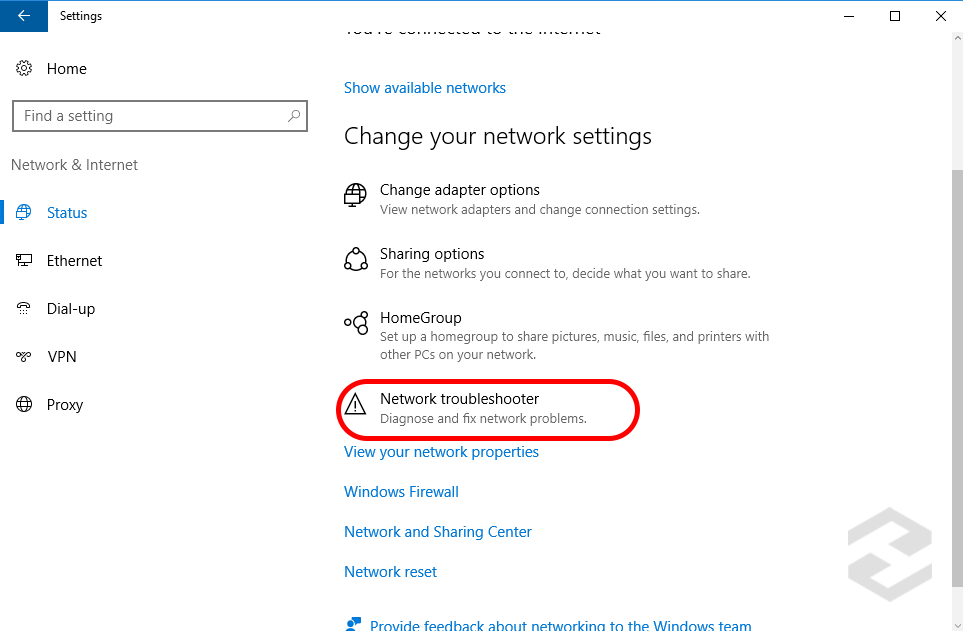Image resolution: width=963 pixels, height=631 pixels.
Task: Open Network and Sharing Center link
Action: [438, 532]
